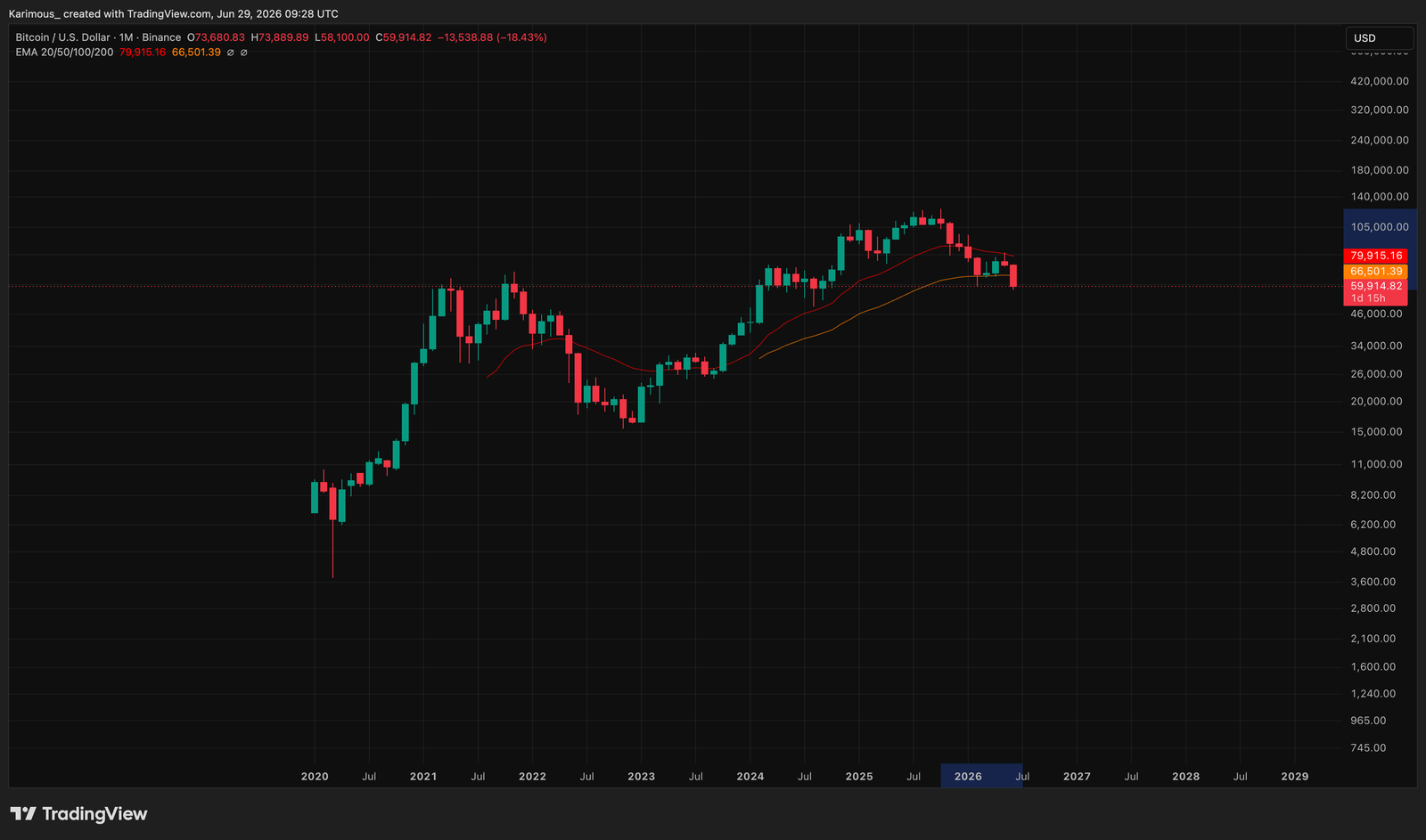This screenshot has width=1426, height=840.
Task: Click the Karimous_ created with TradingView.com header
Action: tap(174, 14)
